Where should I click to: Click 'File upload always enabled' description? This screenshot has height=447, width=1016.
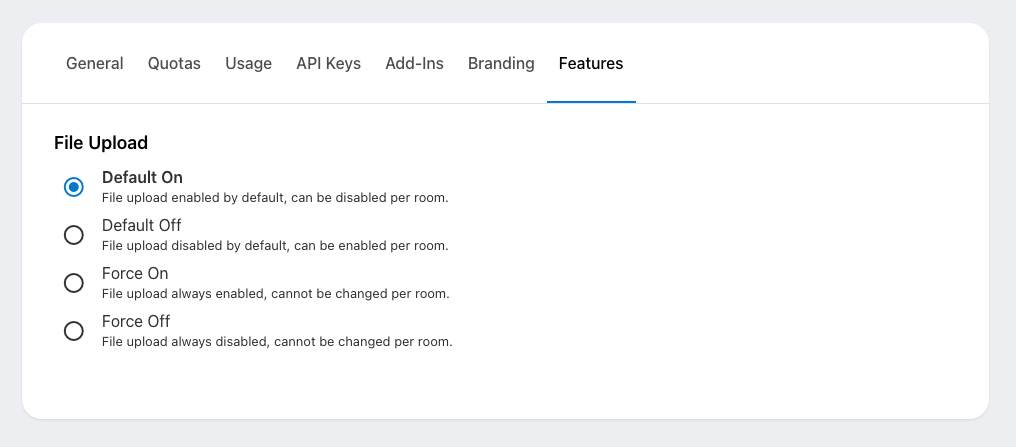(x=275, y=294)
